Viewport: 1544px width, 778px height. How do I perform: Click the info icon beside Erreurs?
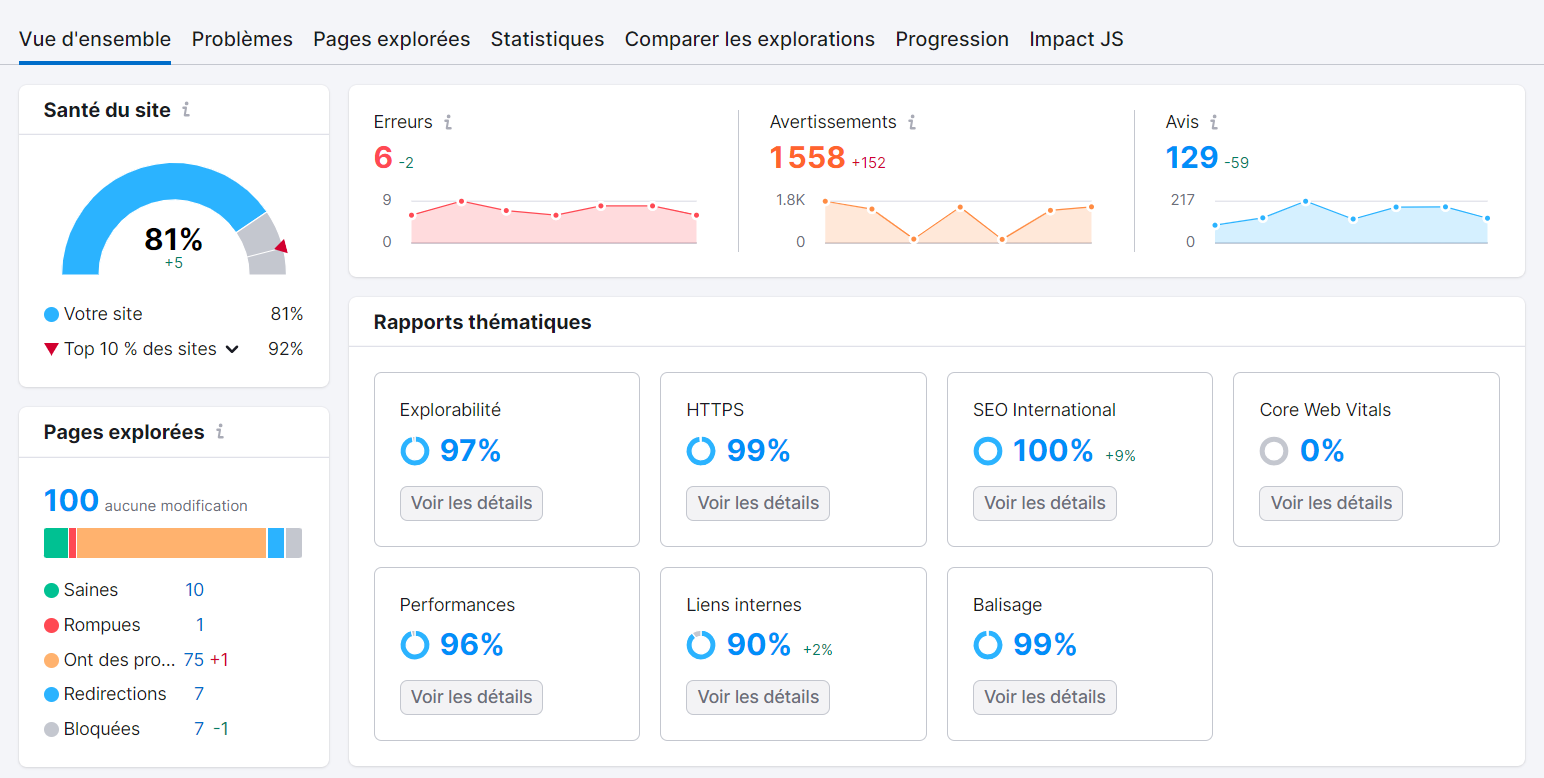pyautogui.click(x=447, y=121)
